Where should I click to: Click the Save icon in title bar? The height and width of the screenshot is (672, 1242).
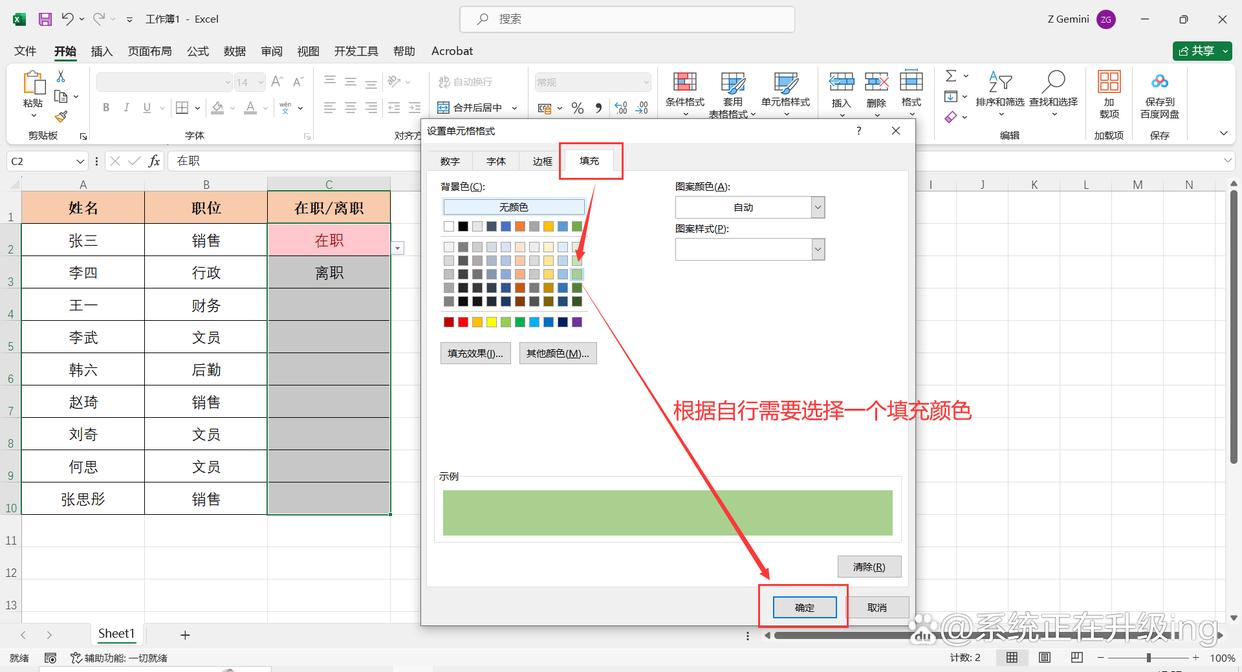(x=45, y=19)
